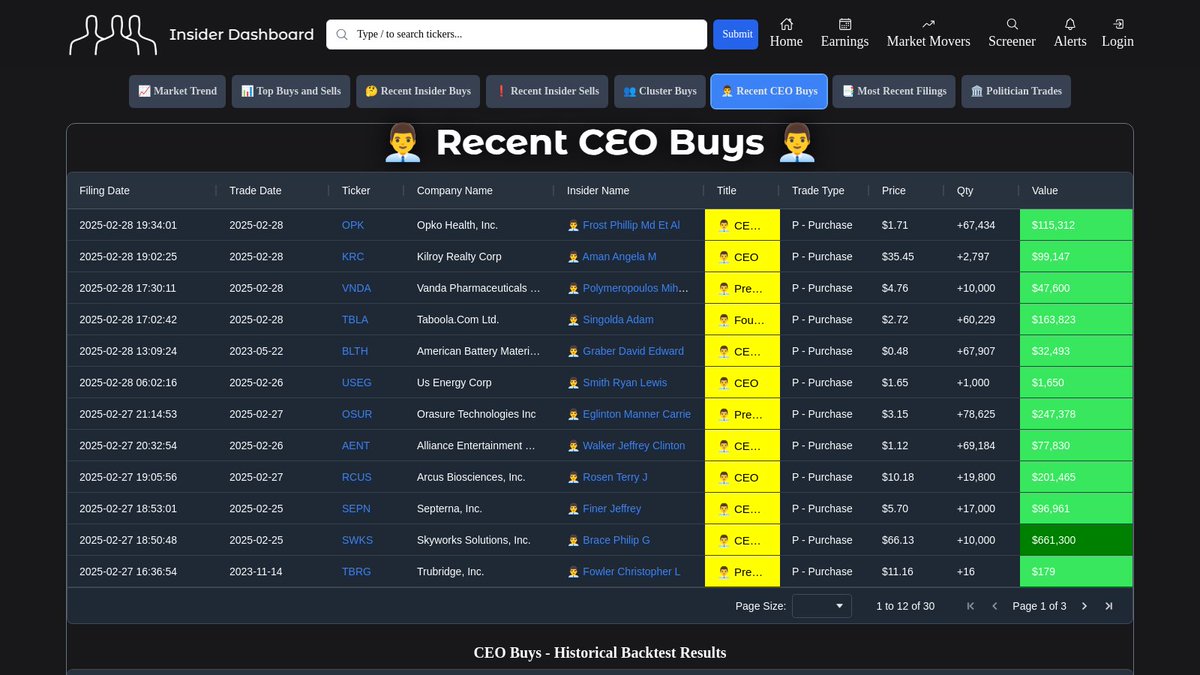Open Earnings via the calendar icon
Screen dimensions: 1200x675
pyautogui.click(x=845, y=24)
